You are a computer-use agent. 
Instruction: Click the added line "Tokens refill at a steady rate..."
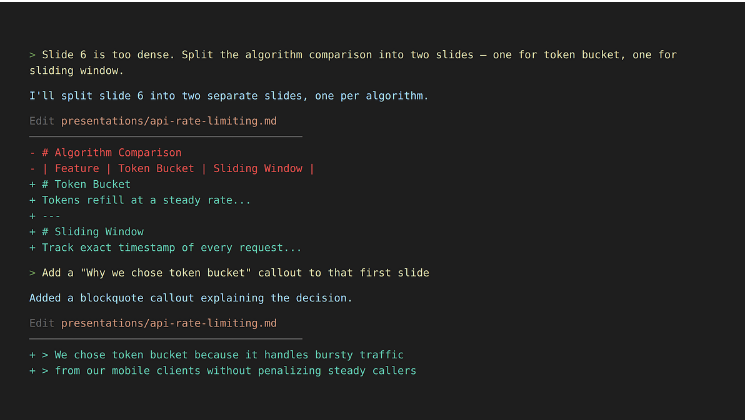pos(146,200)
